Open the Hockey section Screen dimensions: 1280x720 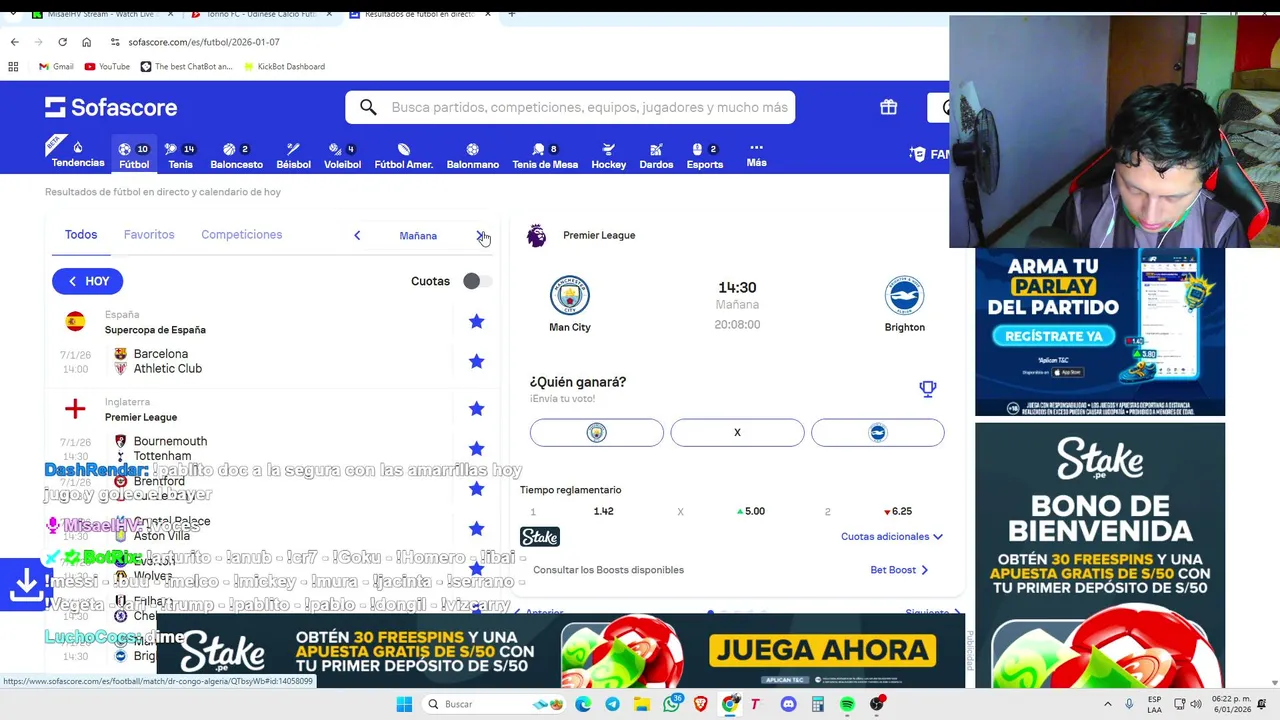[x=608, y=155]
